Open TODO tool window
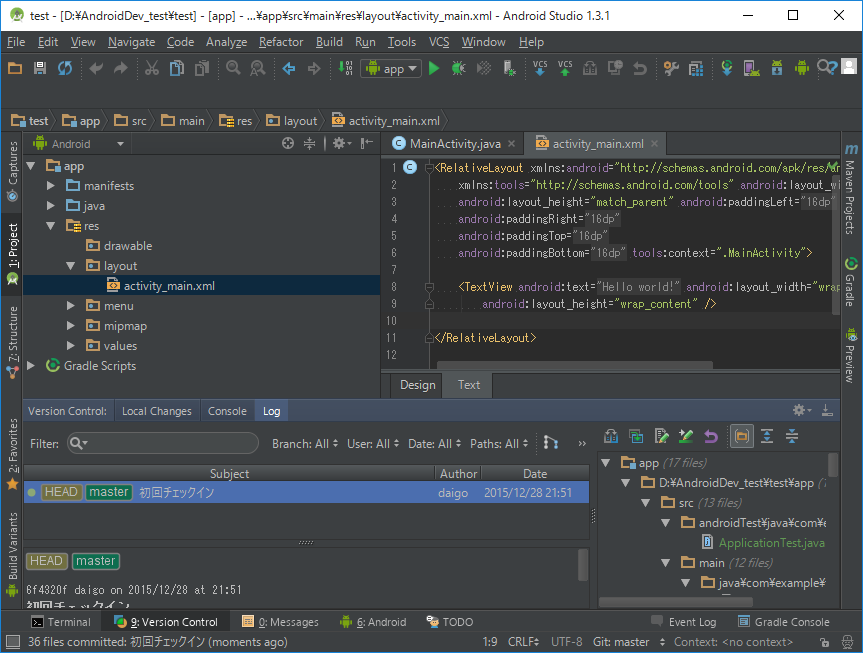Screen dimensions: 863x653 (450, 622)
